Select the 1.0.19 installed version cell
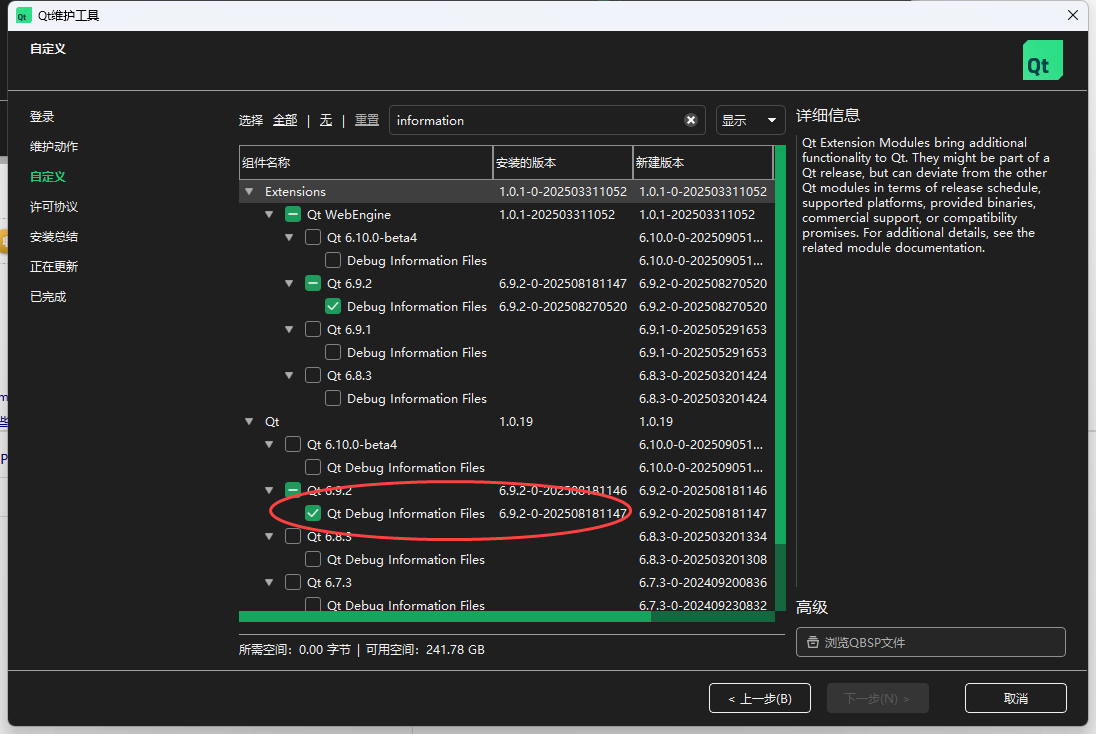The height and width of the screenshot is (734, 1096). [516, 422]
